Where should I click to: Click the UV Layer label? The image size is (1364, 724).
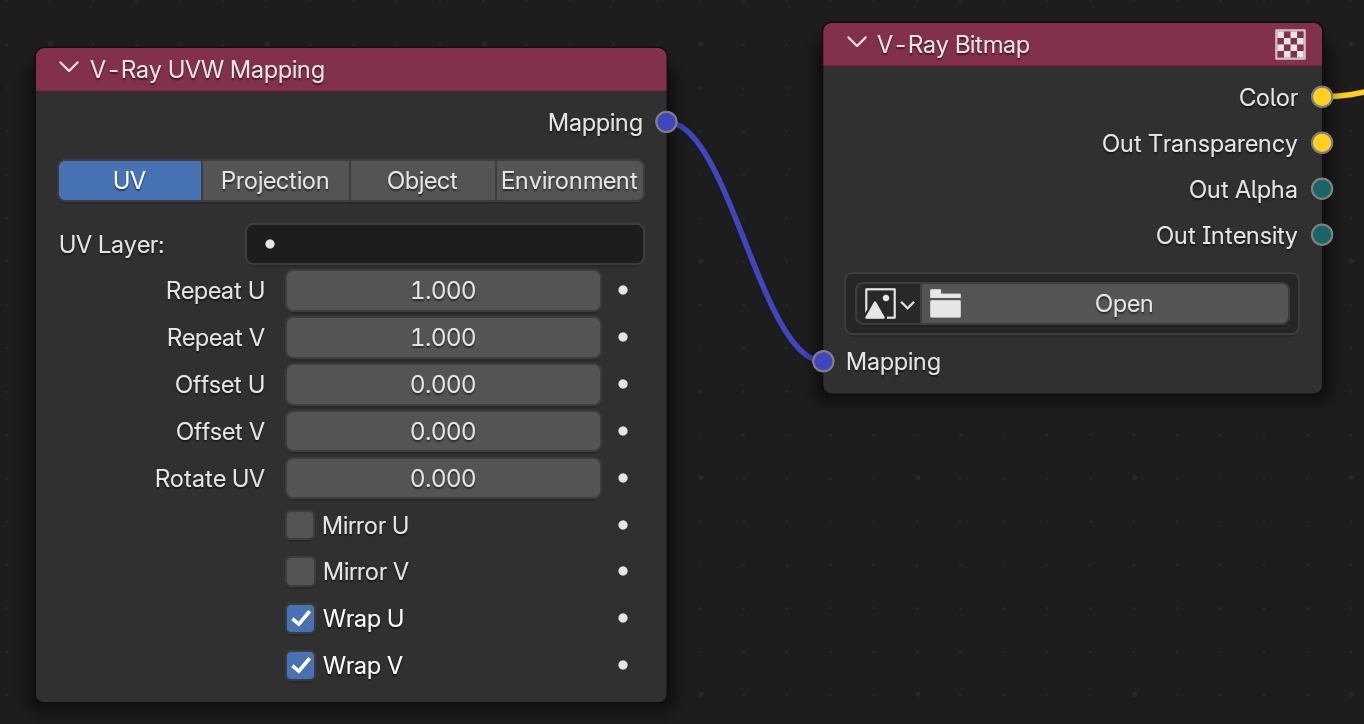[x=112, y=245]
